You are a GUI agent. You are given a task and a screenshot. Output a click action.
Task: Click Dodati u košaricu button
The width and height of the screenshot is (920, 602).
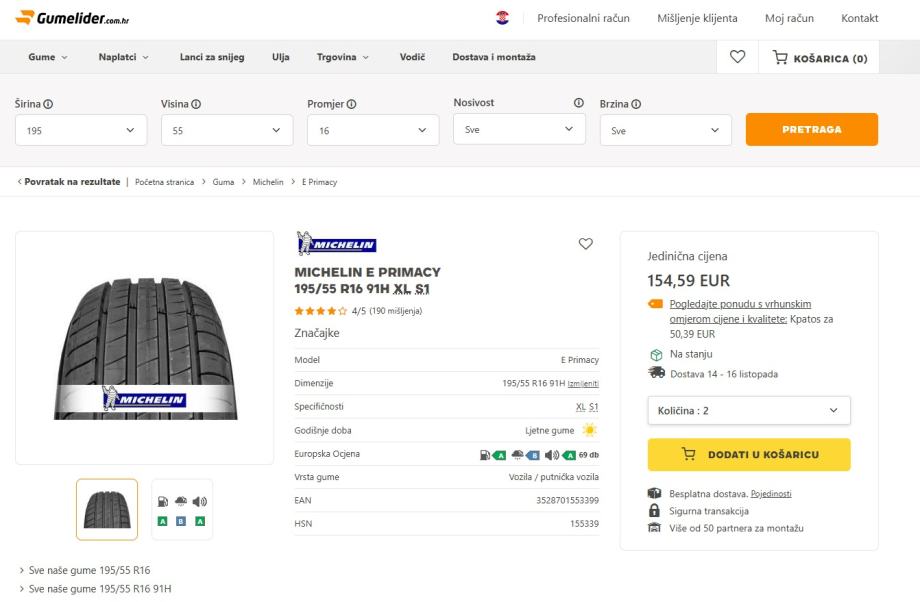[749, 454]
